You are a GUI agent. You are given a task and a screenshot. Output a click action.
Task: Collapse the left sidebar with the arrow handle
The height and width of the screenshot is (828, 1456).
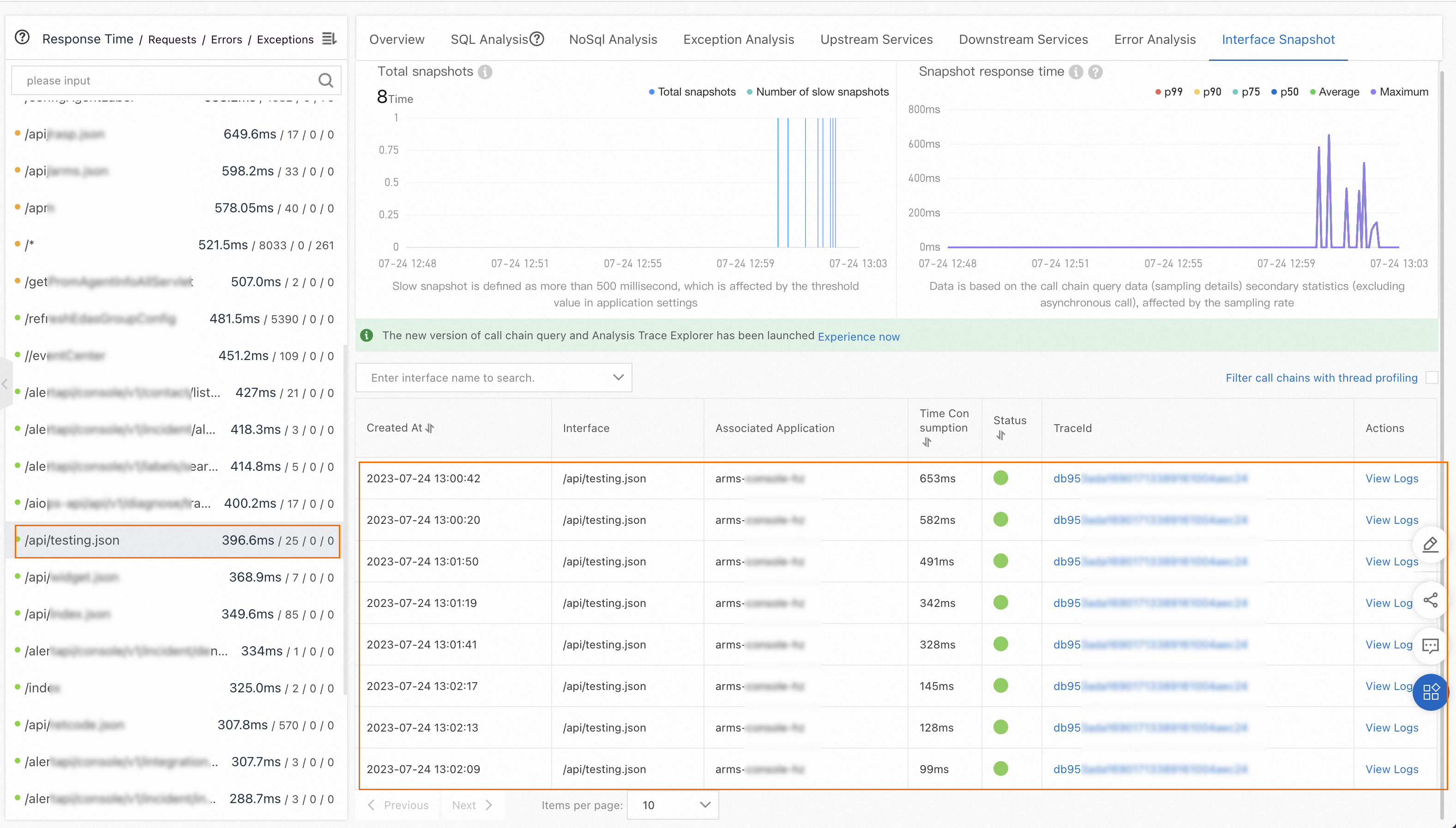5,384
